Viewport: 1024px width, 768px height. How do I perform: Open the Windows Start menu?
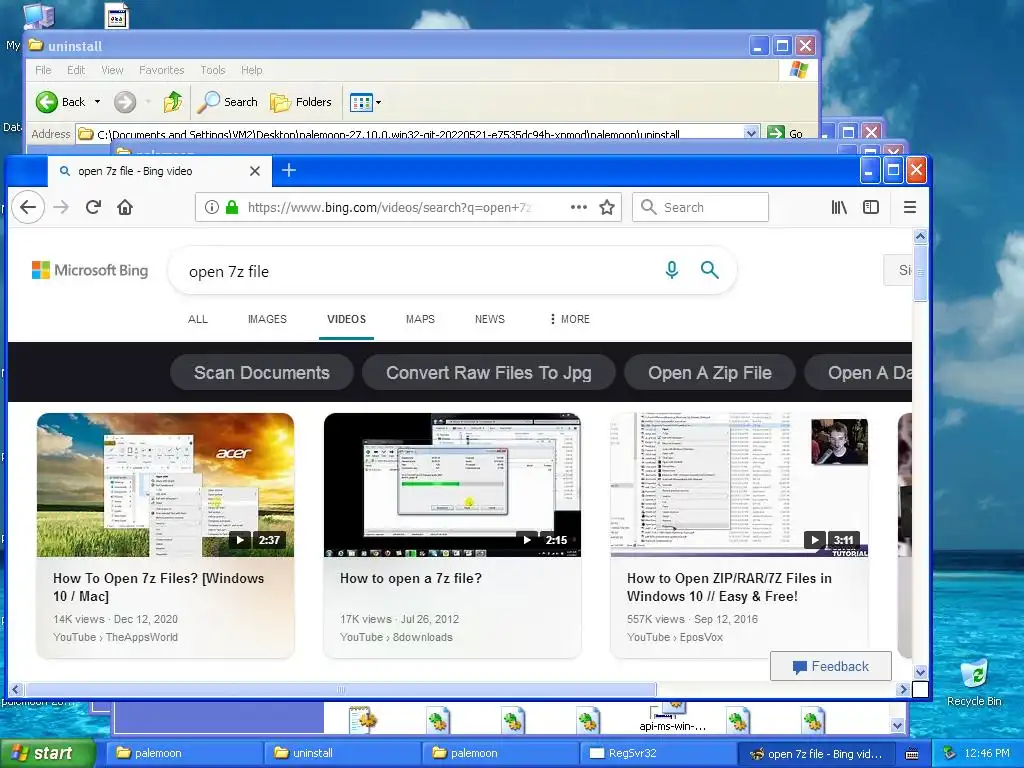point(48,753)
